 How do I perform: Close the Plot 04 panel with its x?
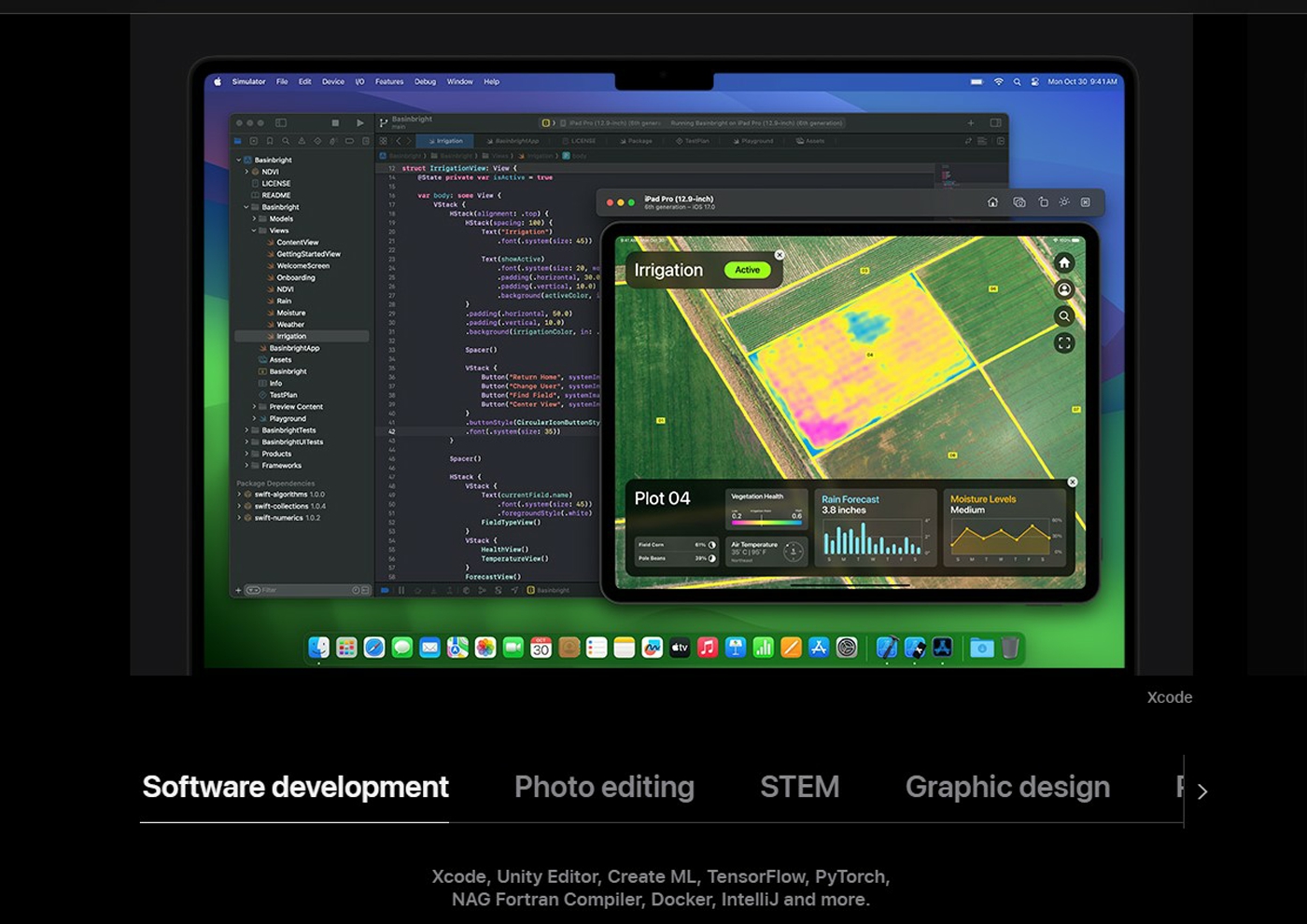(1072, 483)
